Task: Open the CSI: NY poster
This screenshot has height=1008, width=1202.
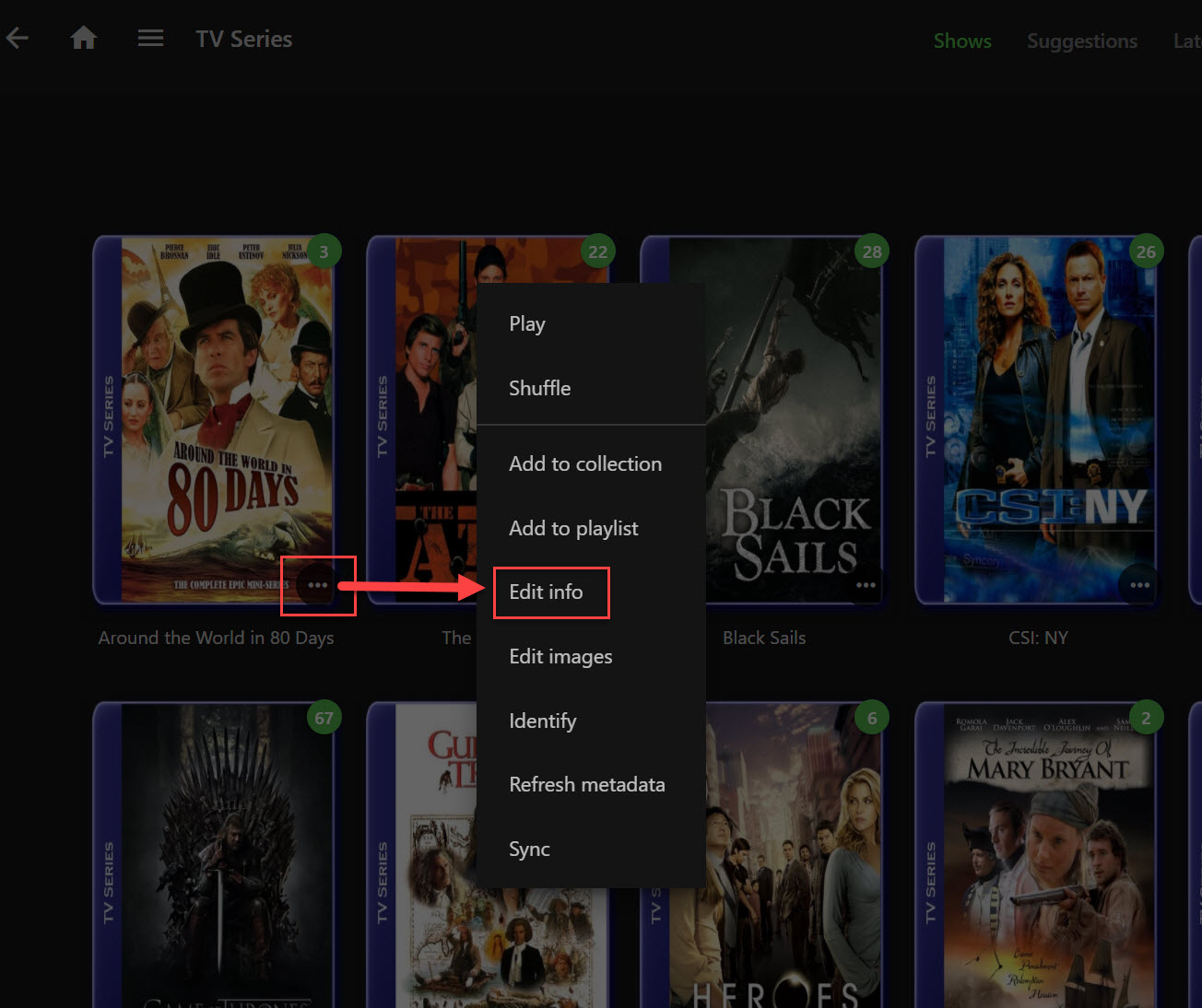Action: point(1038,420)
